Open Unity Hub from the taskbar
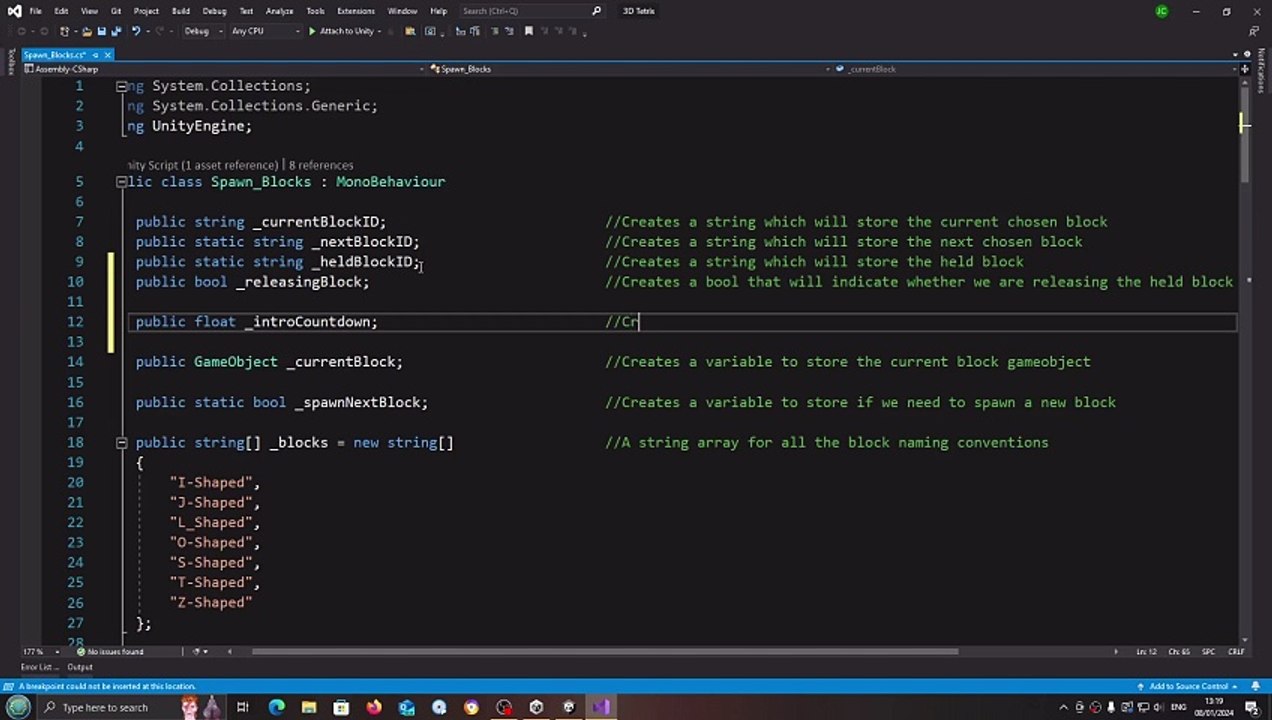1272x720 pixels. pyautogui.click(x=536, y=707)
